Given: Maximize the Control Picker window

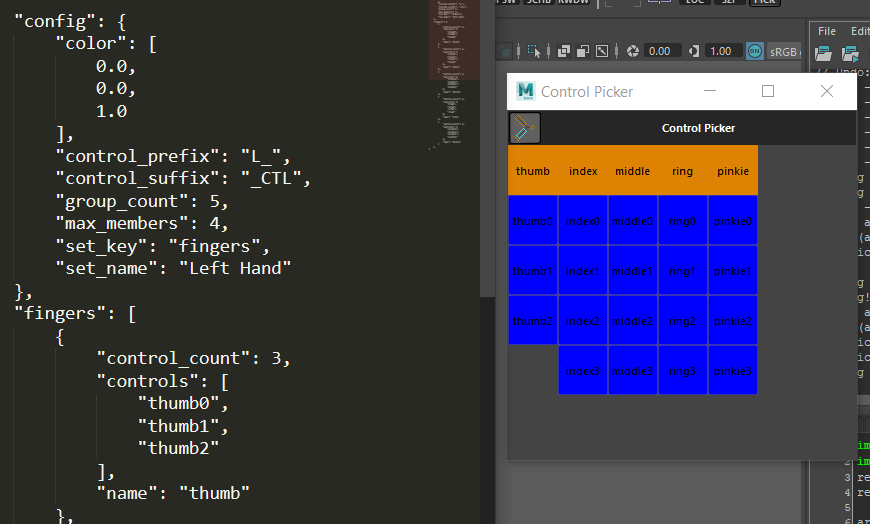Looking at the screenshot, I should coord(768,91).
